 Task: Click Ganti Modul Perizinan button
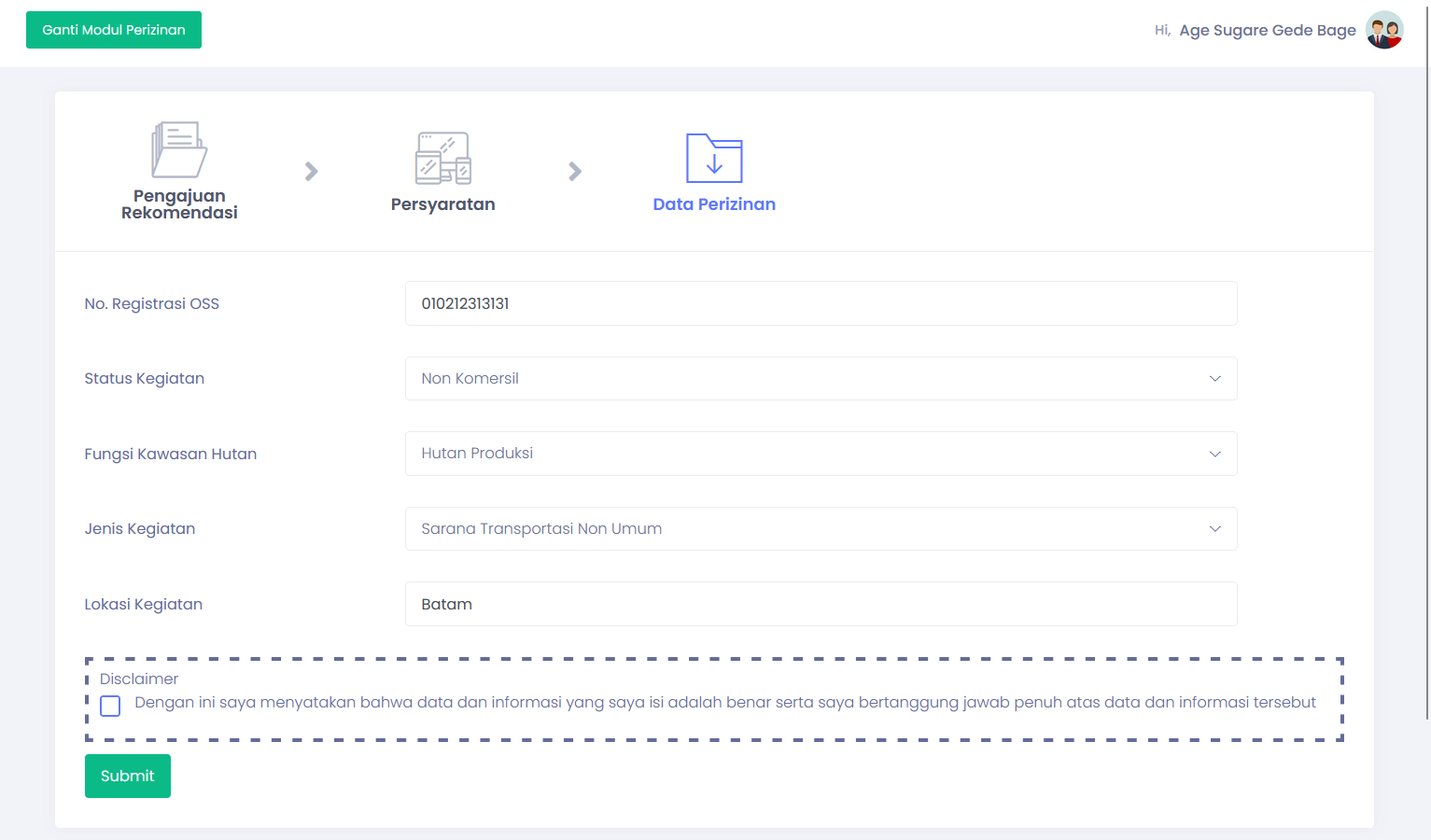point(114,30)
